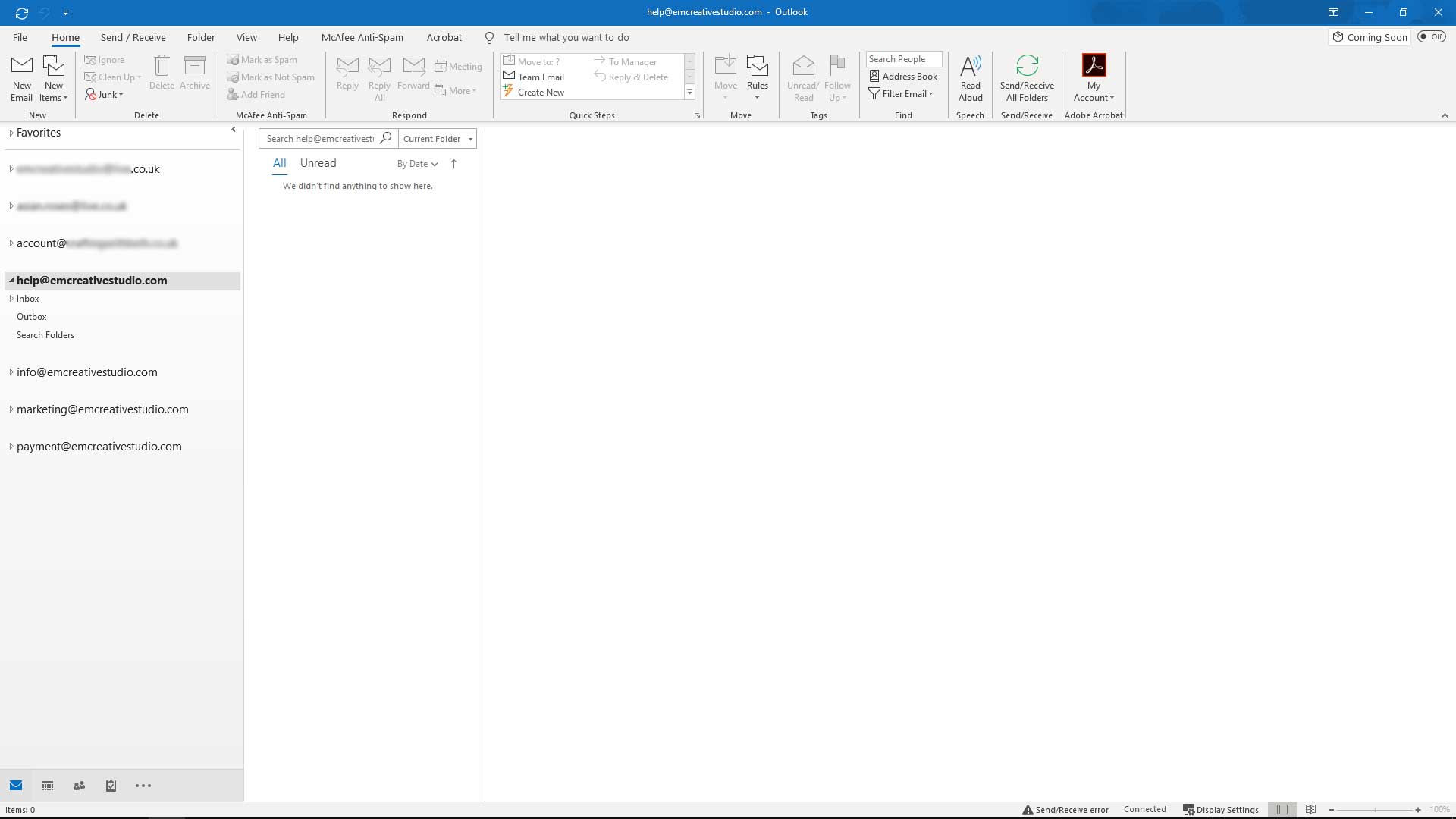
Task: Click zoom out minus button
Action: (1331, 810)
